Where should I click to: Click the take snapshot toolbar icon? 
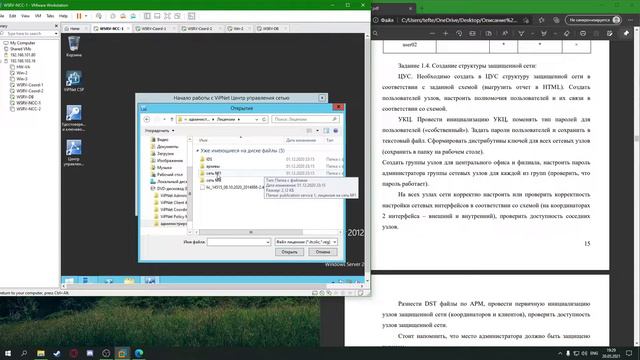click(113, 16)
